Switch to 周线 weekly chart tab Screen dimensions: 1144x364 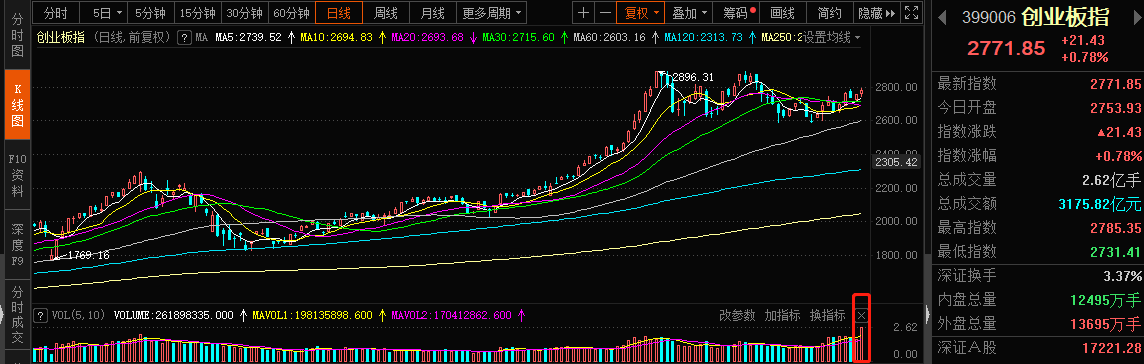pos(386,12)
